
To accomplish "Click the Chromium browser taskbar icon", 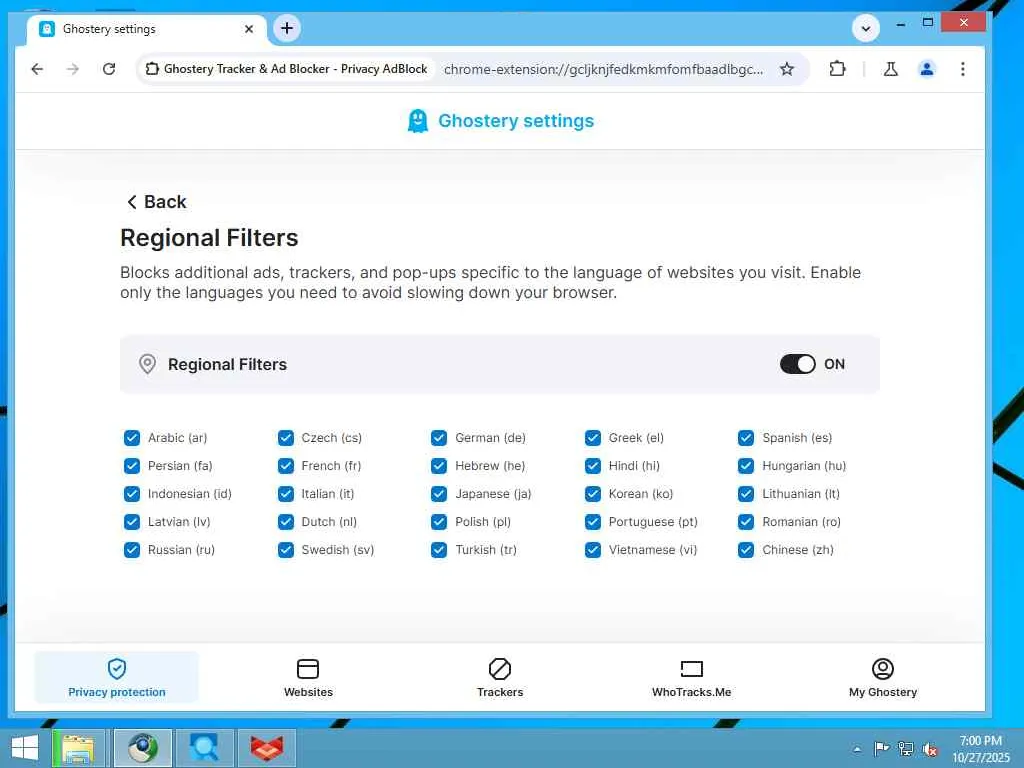I will point(143,748).
